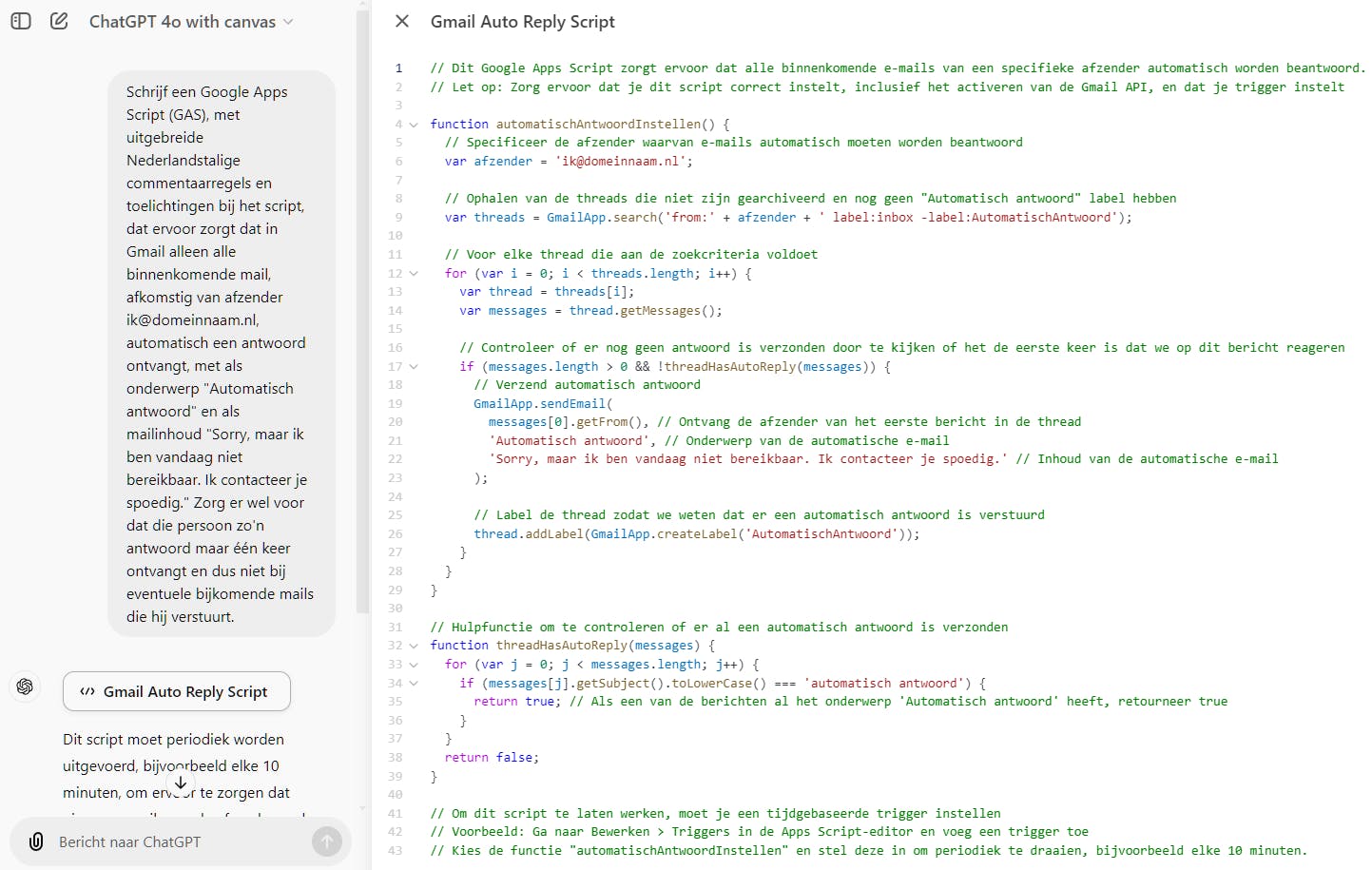This screenshot has height=870, width=1372.
Task: Click the 'GmailApp.sendEmail(' line
Action: pyautogui.click(x=543, y=403)
